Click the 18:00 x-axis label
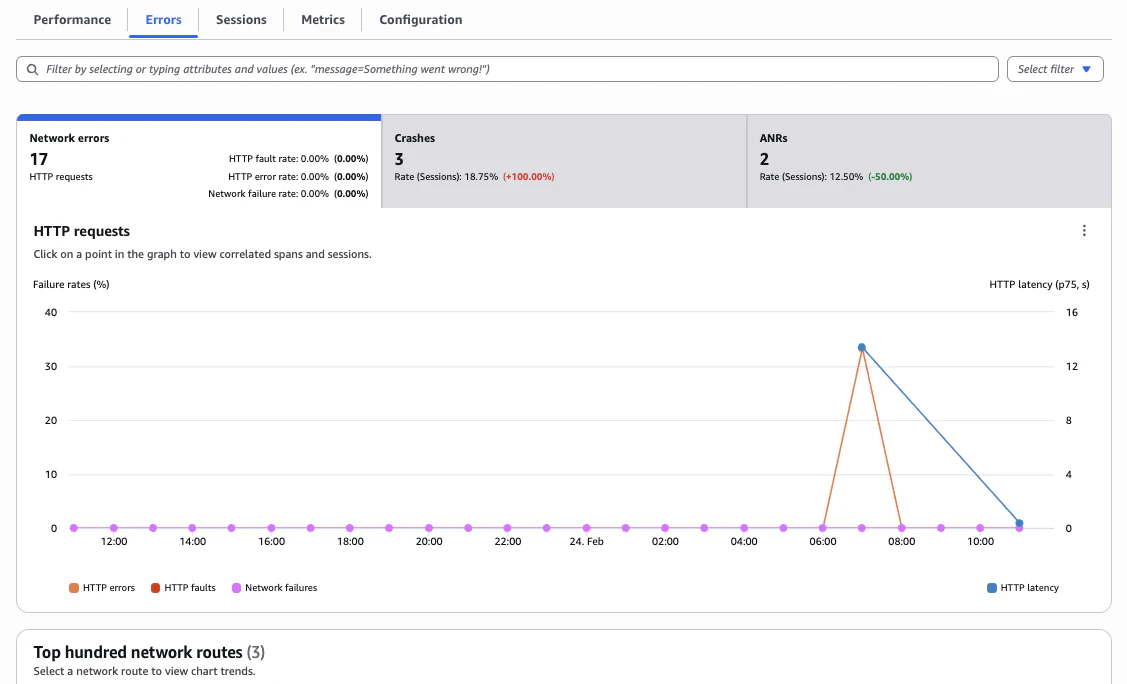Viewport: 1127px width, 684px height. coord(350,542)
